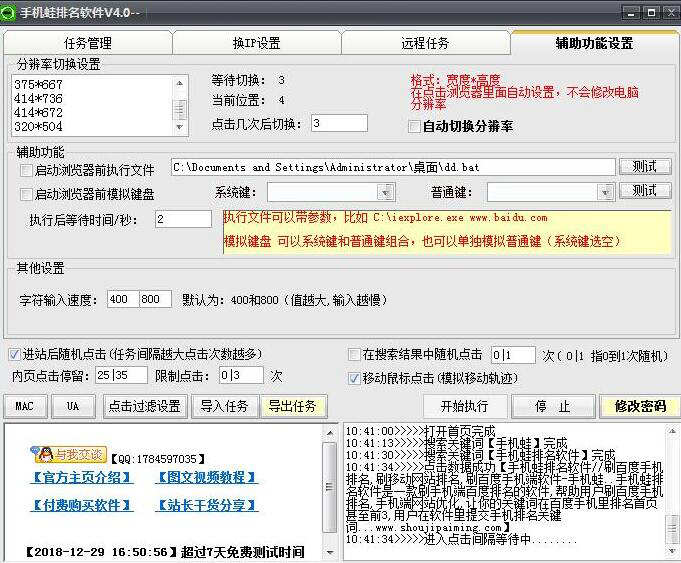Screen dimensions: 681x563
Task: Maximize the window using title bar button
Action: pos(650,12)
